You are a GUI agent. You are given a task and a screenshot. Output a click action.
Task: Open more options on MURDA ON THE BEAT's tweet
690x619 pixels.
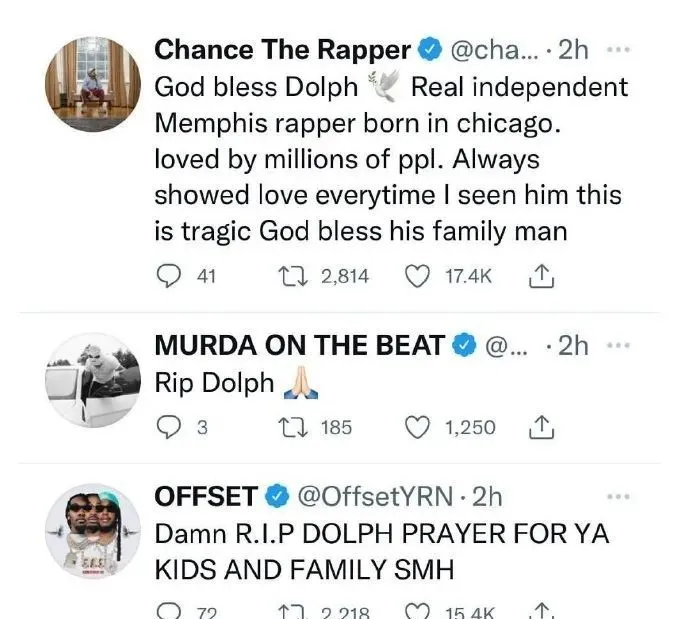point(620,346)
